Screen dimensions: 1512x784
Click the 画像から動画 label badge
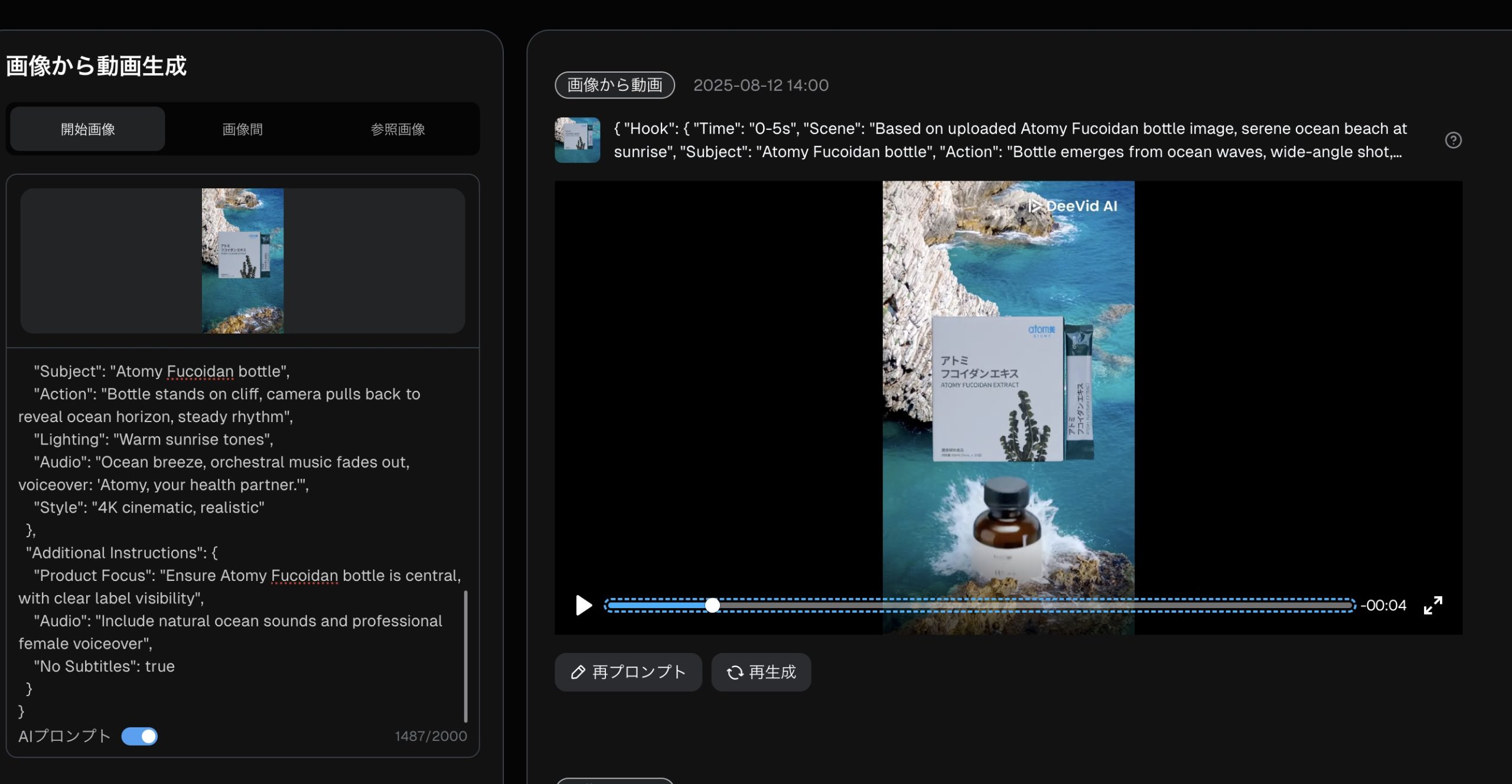click(x=614, y=85)
